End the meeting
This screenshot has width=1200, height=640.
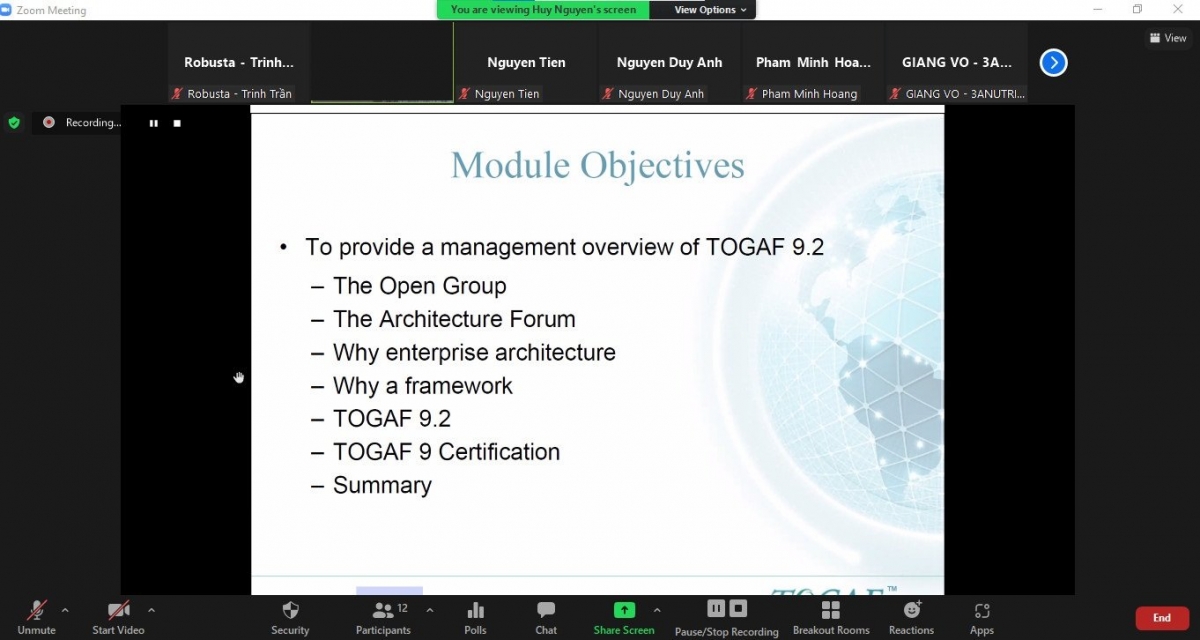pyautogui.click(x=1162, y=618)
